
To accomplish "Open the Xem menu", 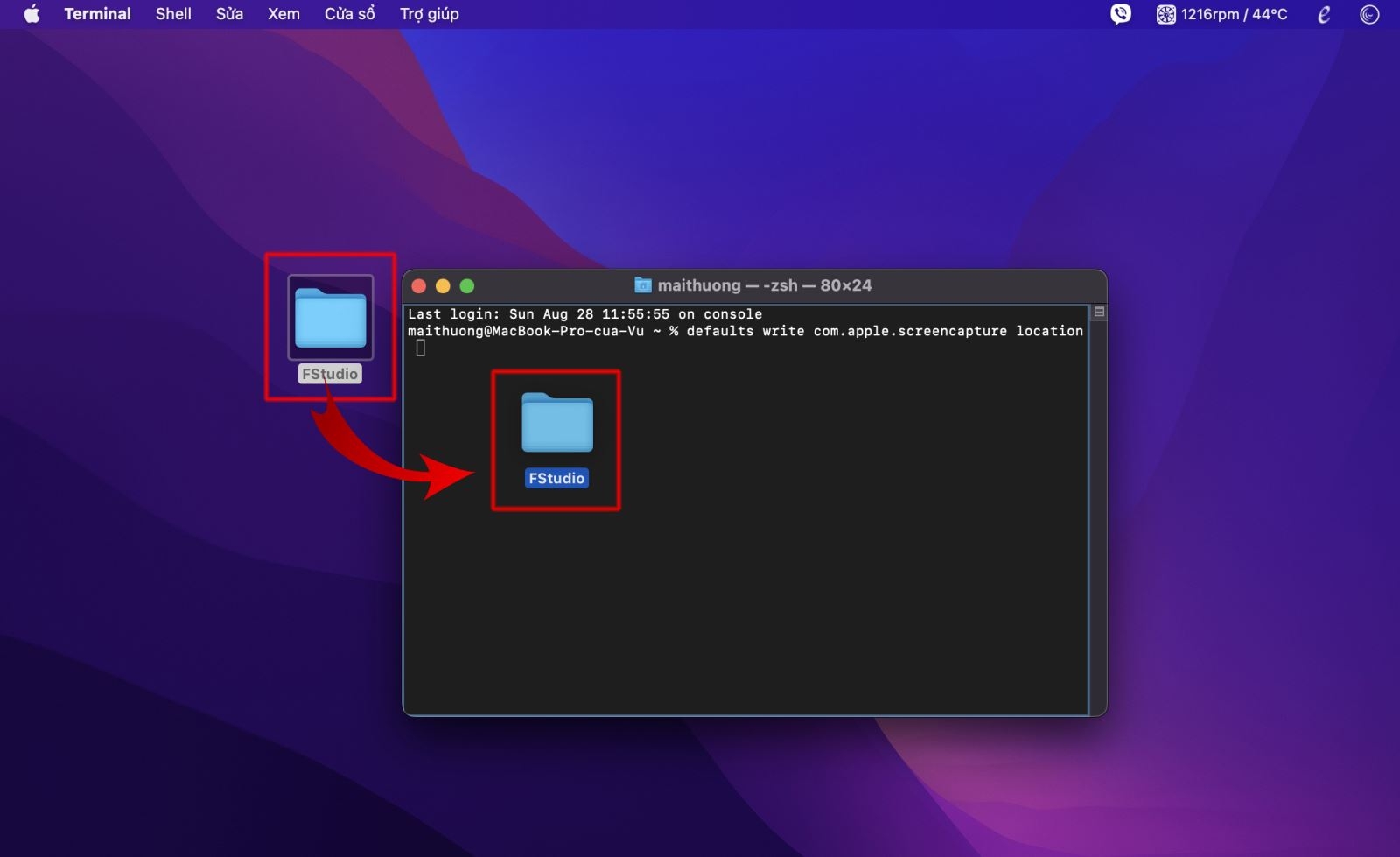I will coord(283,14).
